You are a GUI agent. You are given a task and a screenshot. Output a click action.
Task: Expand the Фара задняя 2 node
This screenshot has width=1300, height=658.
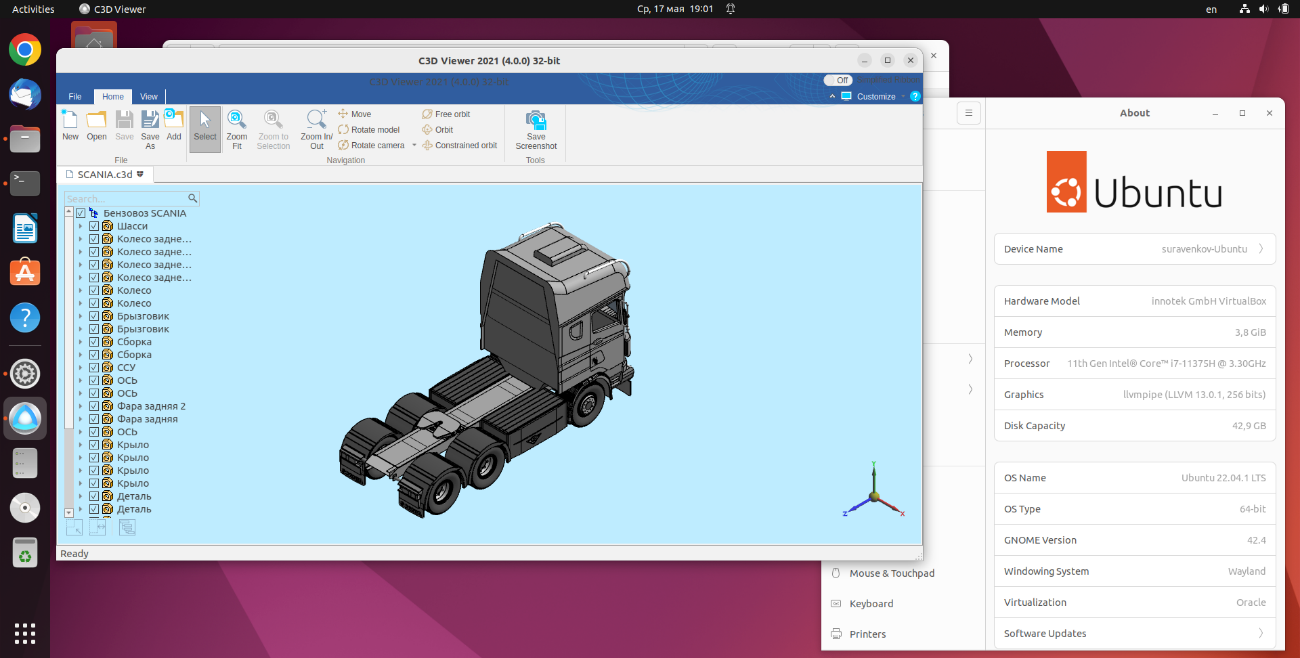(81, 406)
